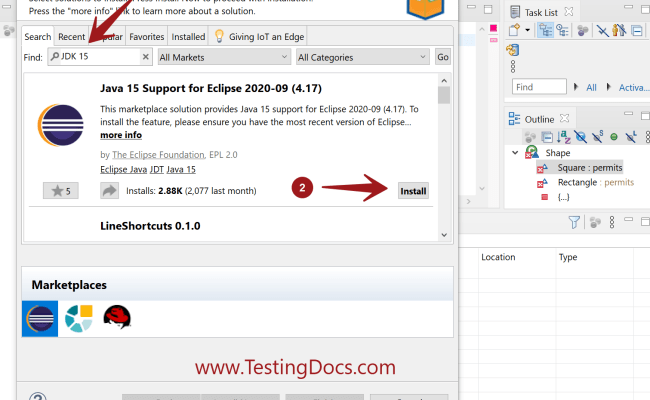Sort by the Type column header
This screenshot has height=400, width=650.
[x=568, y=257]
